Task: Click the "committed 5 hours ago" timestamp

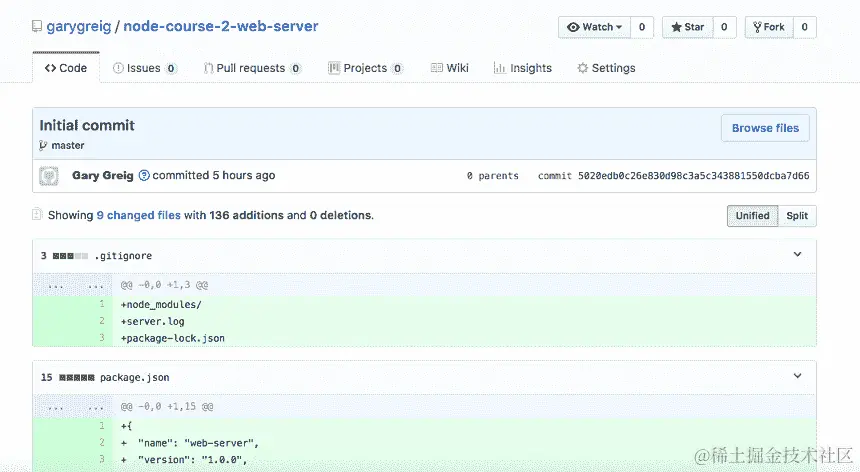Action: click(x=214, y=175)
